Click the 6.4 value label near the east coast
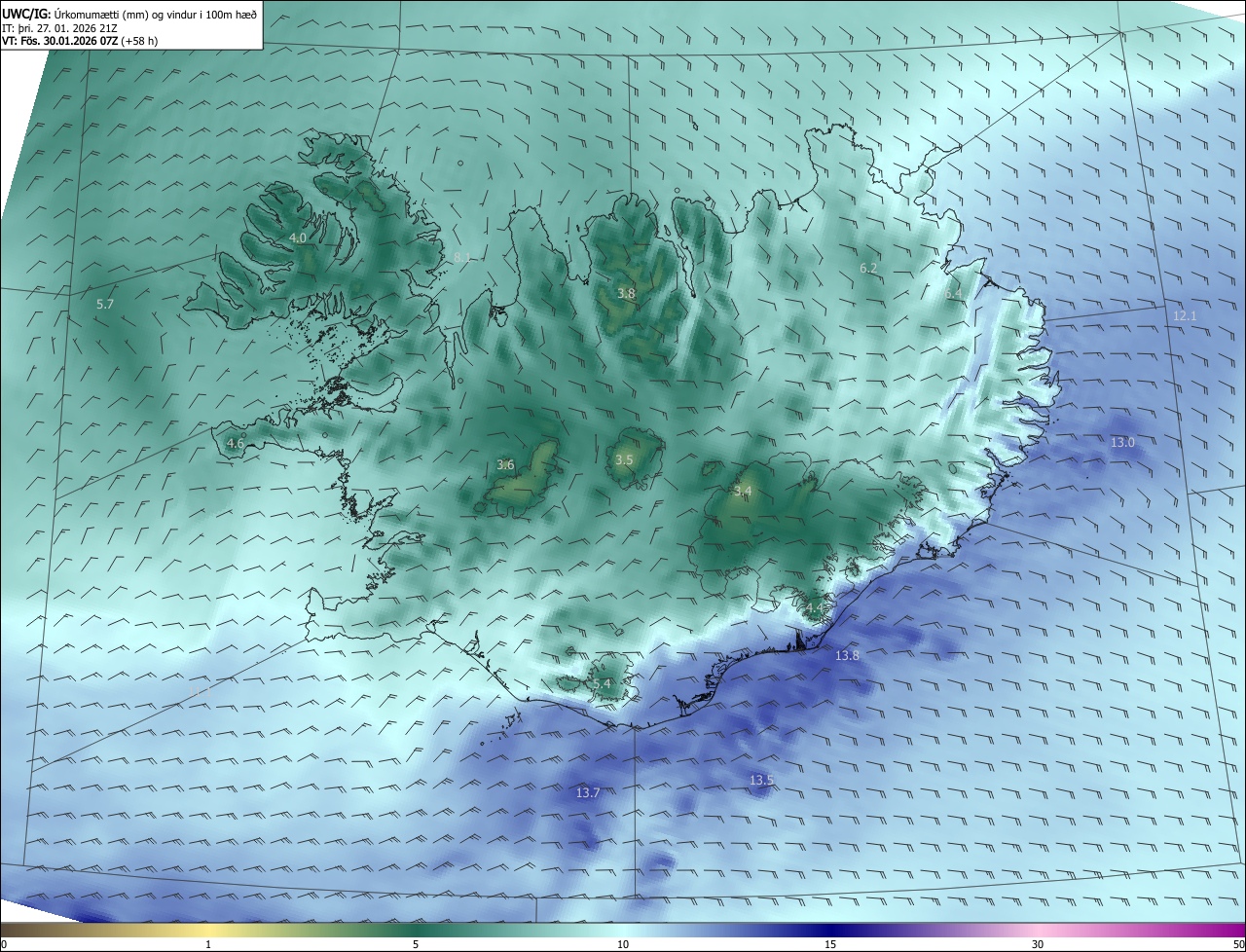Image resolution: width=1246 pixels, height=952 pixels. (x=953, y=293)
